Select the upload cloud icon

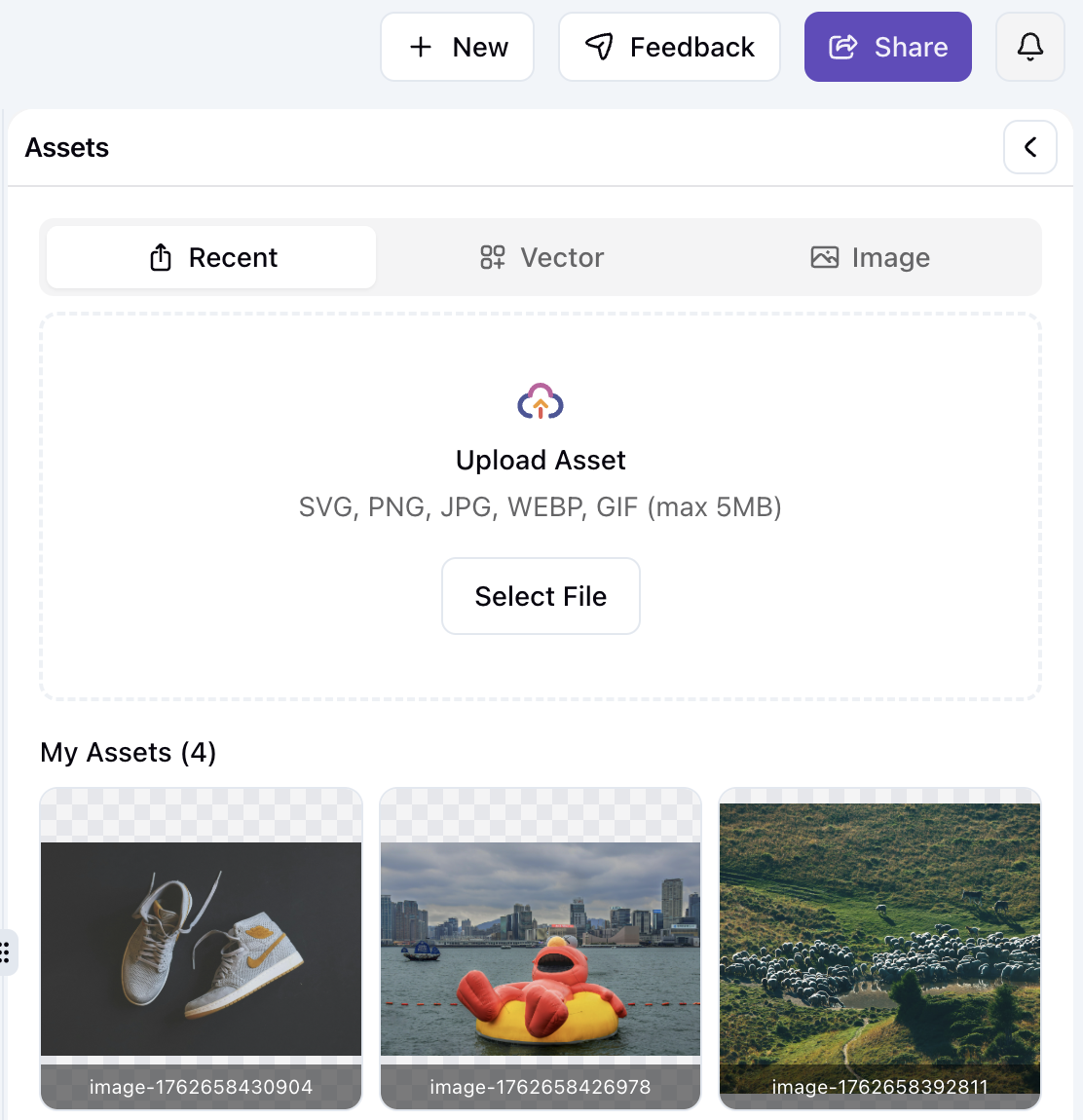click(541, 399)
